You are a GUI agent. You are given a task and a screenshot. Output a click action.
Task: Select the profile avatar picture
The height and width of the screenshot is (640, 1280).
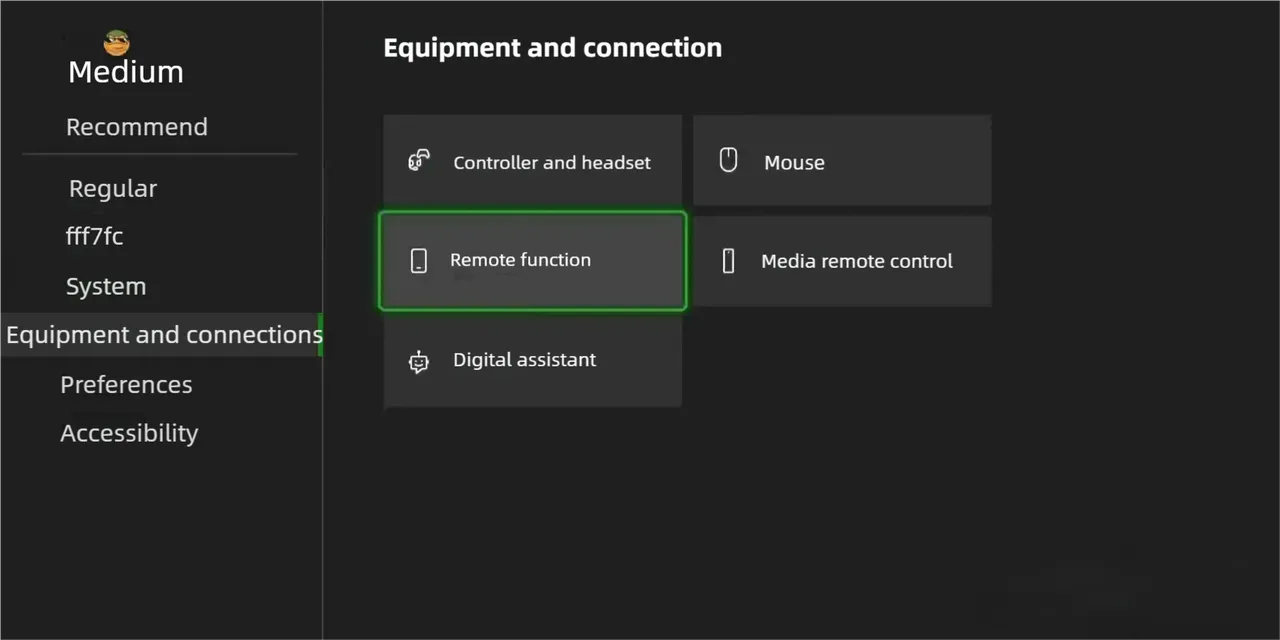(117, 42)
